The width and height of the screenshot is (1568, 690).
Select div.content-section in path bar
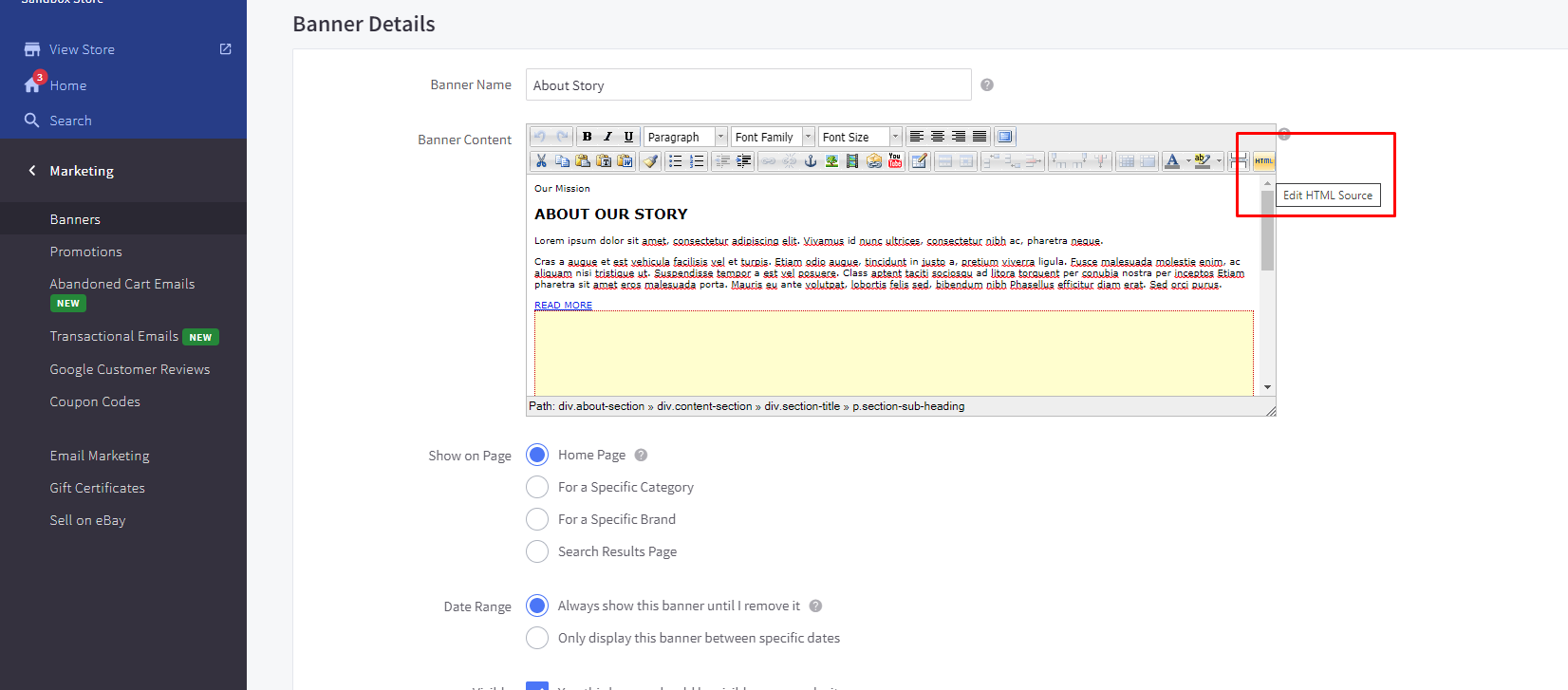[704, 406]
